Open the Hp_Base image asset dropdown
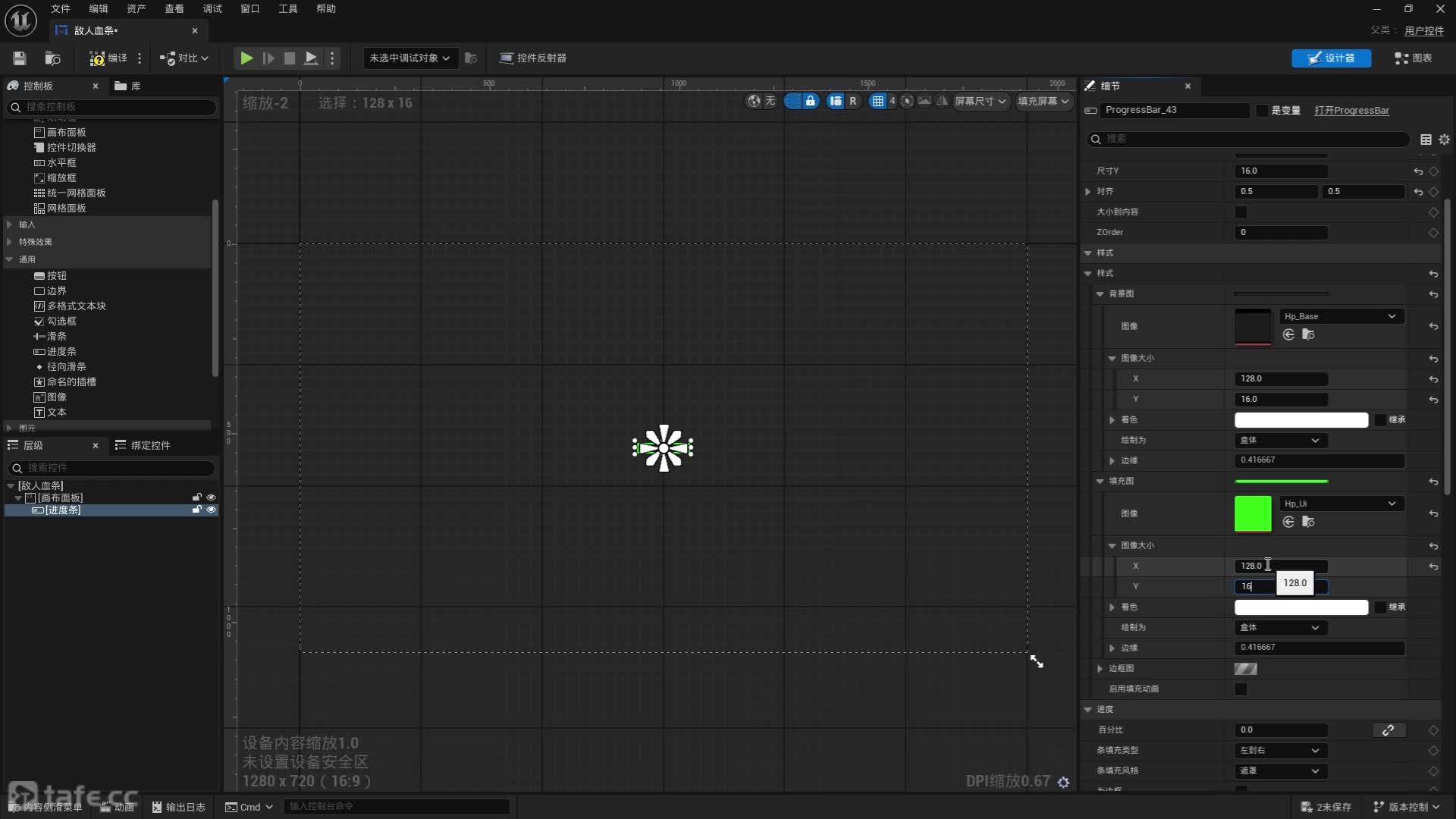 1340,316
